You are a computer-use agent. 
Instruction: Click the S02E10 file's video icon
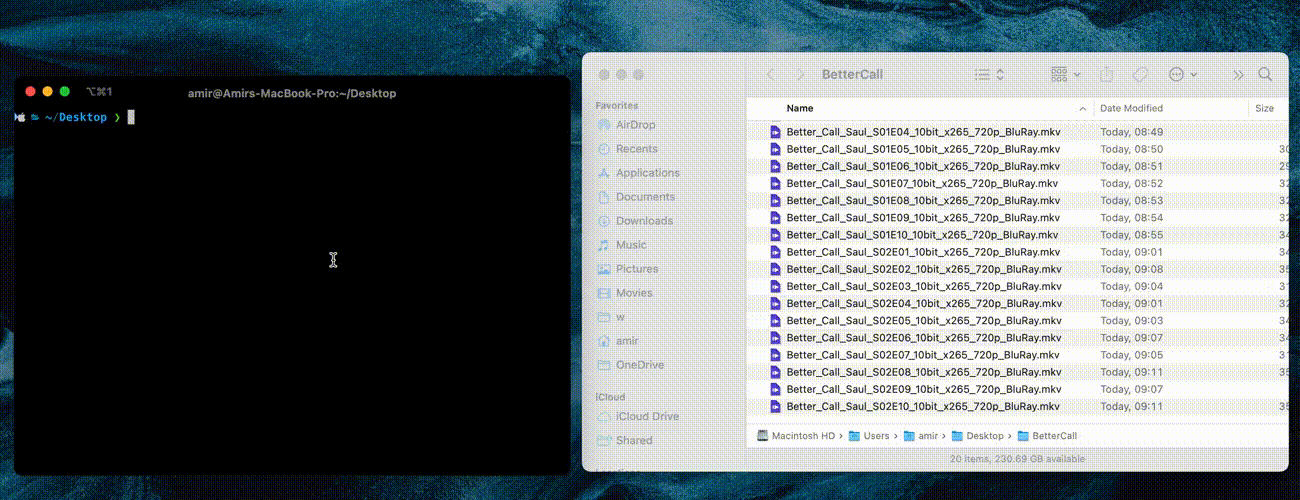coord(774,406)
